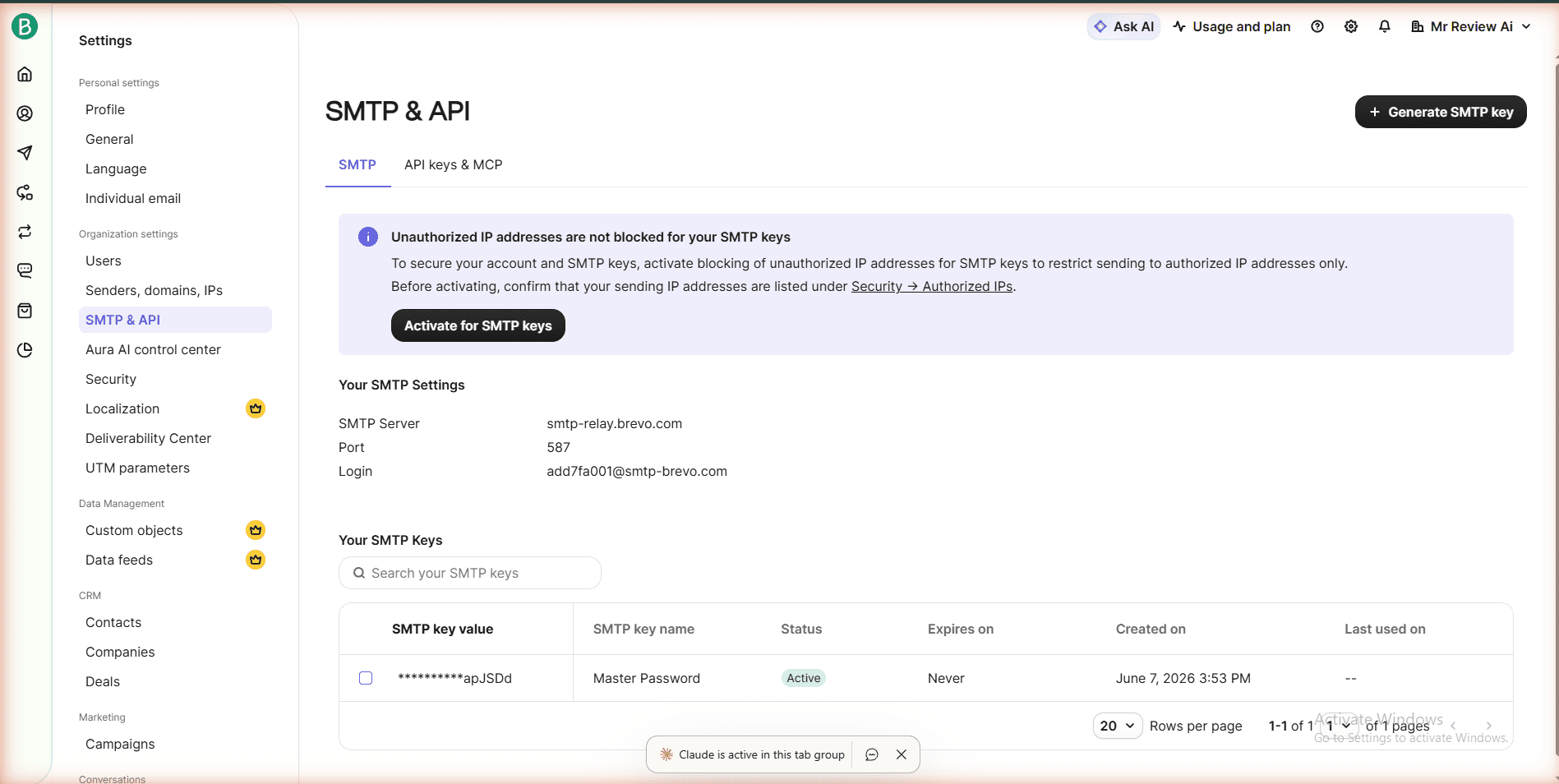The height and width of the screenshot is (784, 1559).
Task: Select SMTP & API in sidebar
Action: coord(175,320)
